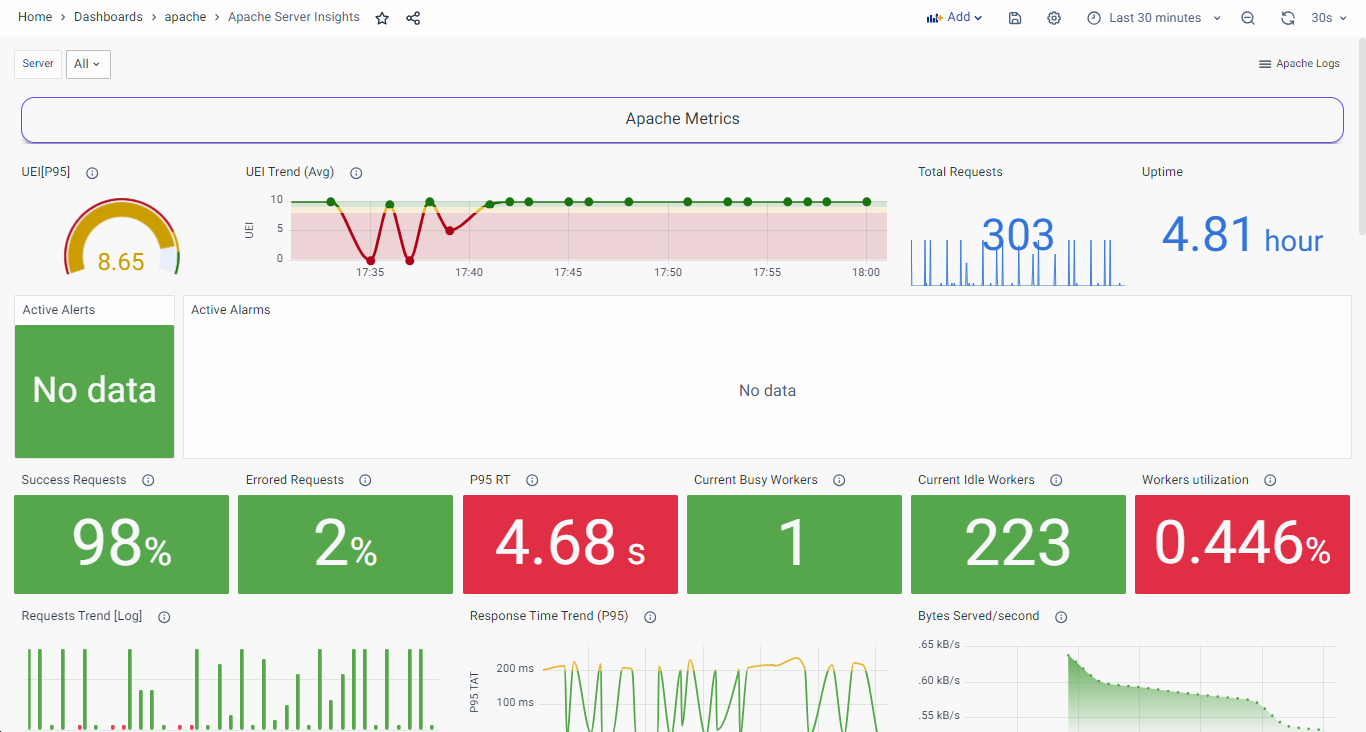This screenshot has height=732, width=1366.
Task: Click the page vertical scrollbar
Action: [x=1360, y=140]
